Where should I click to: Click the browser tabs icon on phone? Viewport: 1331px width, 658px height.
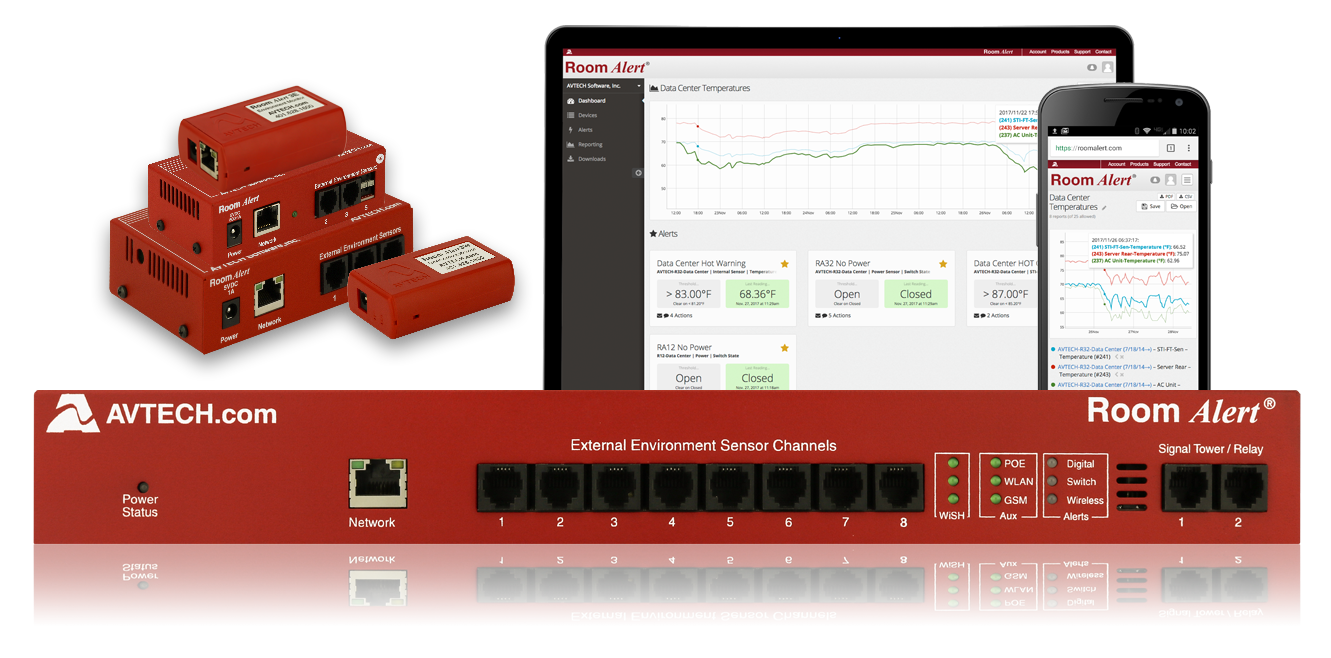click(1171, 148)
